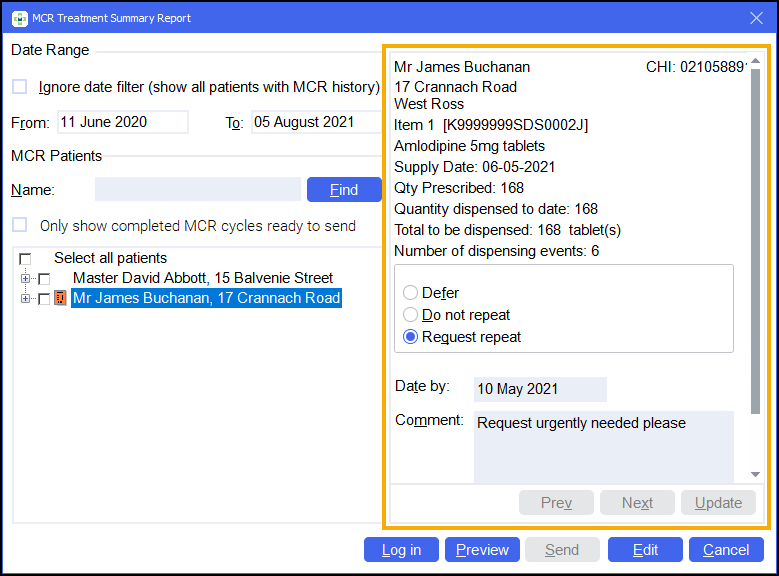Tick checkbox for Mr James Buchanan
Screen dimensions: 779x576
(44, 299)
